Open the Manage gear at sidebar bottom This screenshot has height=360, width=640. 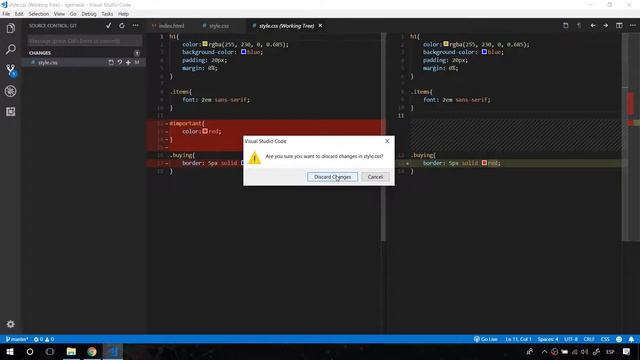(11, 324)
